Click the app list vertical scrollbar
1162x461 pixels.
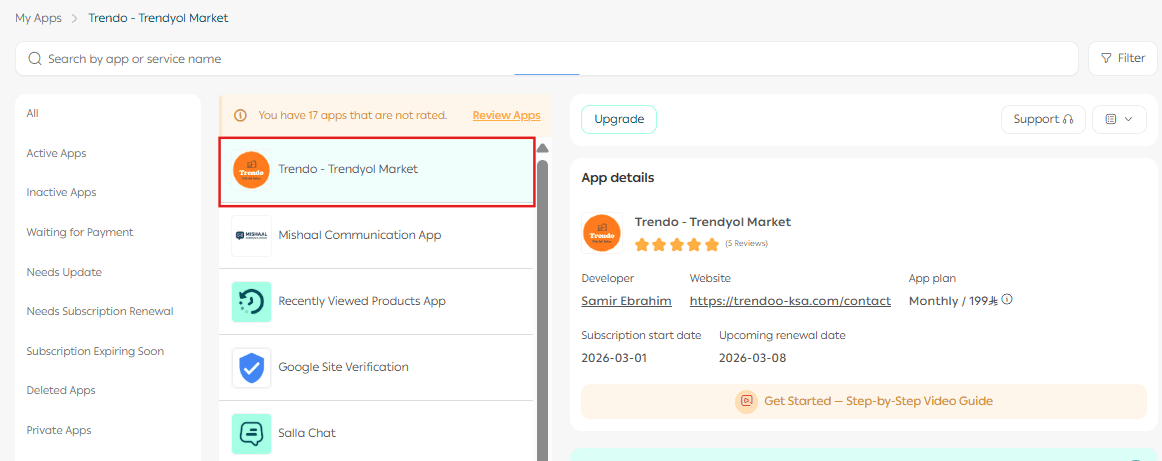pos(543,300)
